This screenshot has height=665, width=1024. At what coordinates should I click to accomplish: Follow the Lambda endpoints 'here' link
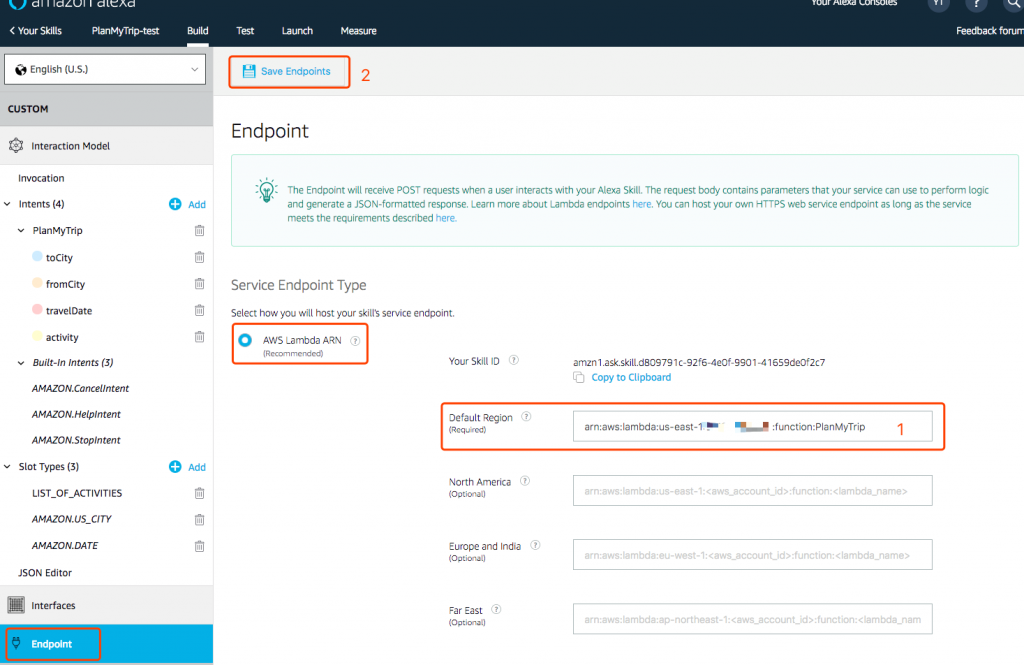[641, 204]
